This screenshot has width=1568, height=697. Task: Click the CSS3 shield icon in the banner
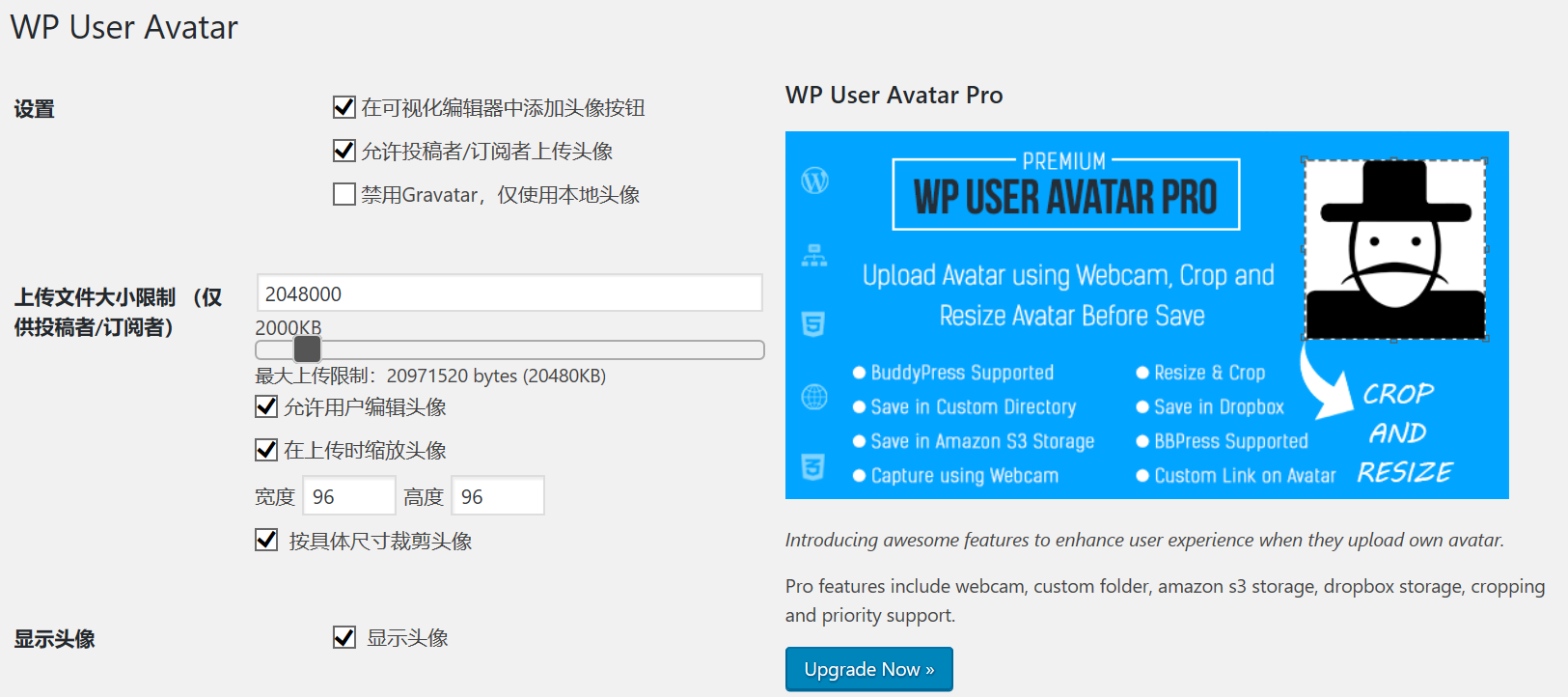pyautogui.click(x=813, y=467)
